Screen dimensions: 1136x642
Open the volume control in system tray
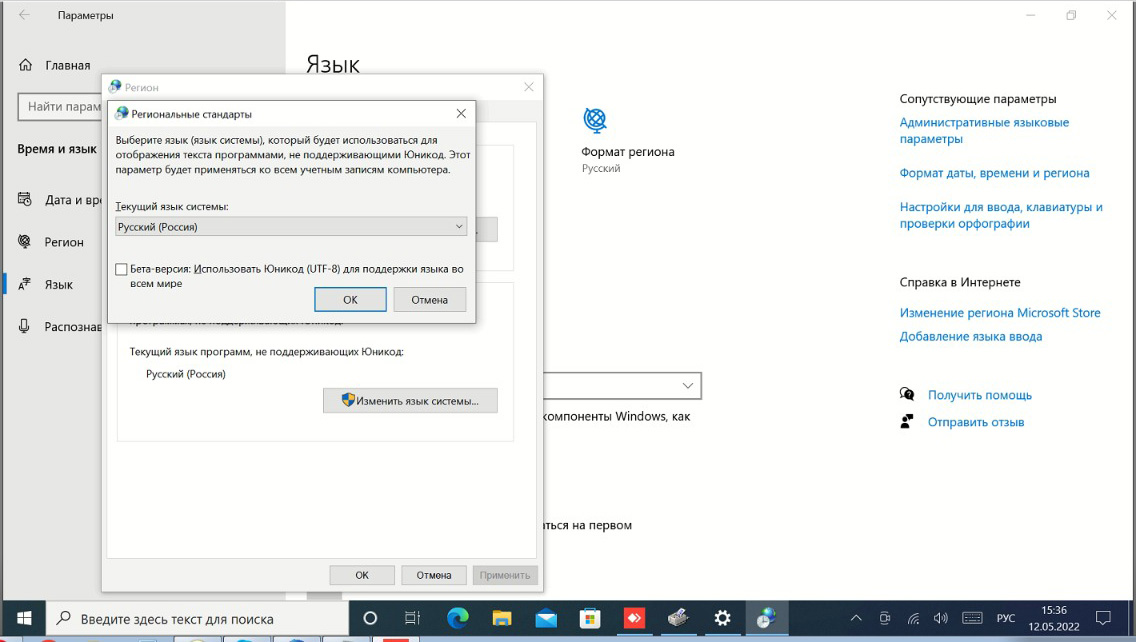pos(940,618)
